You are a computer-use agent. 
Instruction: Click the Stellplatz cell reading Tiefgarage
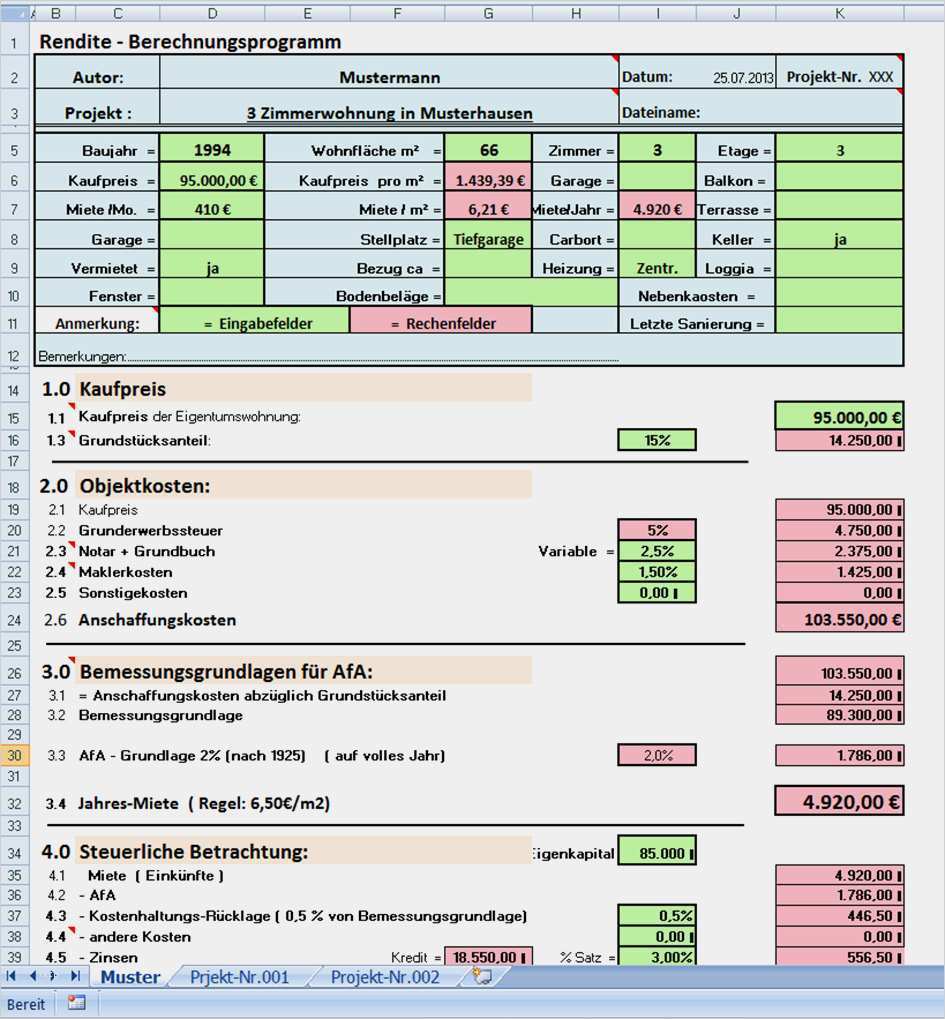coord(488,240)
